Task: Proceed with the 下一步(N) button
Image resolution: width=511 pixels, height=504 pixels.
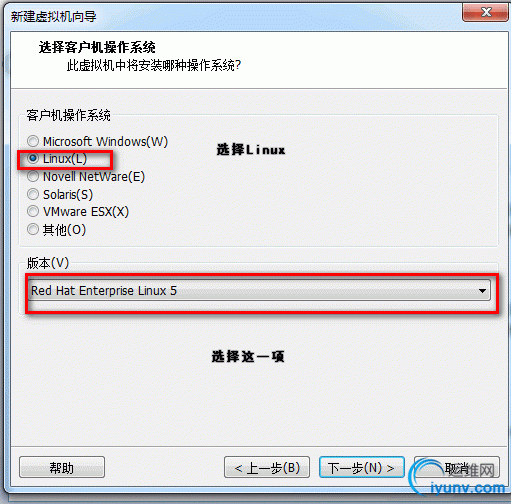Action: [x=362, y=468]
